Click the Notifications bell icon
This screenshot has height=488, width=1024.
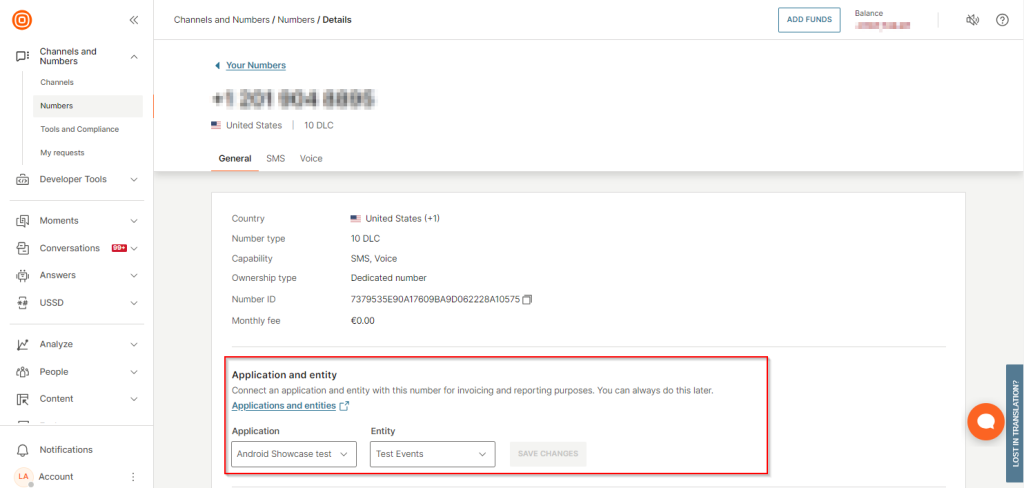[x=22, y=450]
